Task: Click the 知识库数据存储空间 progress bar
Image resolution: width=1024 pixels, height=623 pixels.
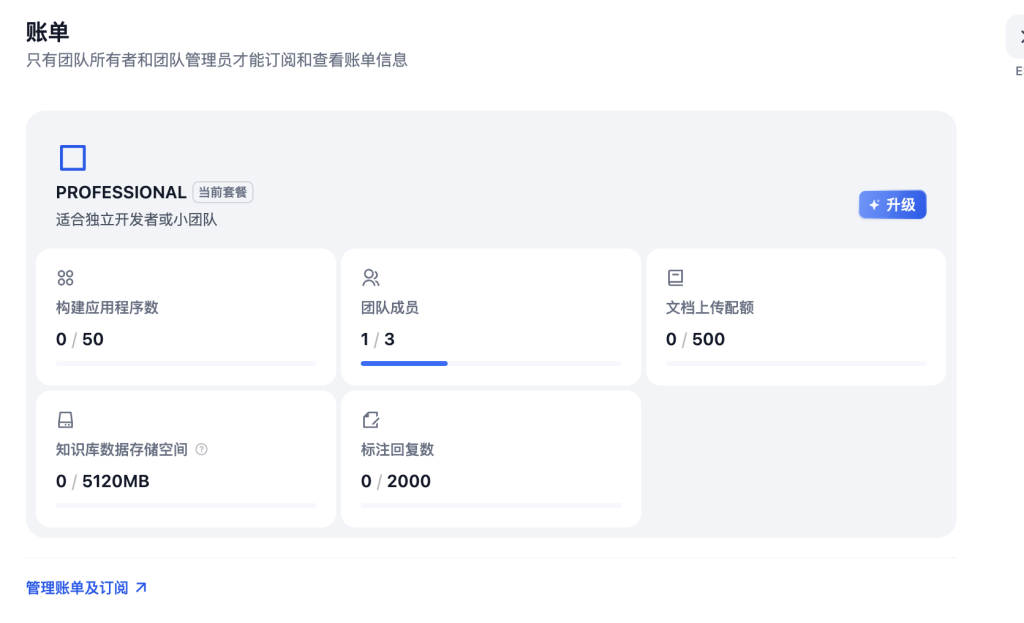Action: tap(186, 505)
